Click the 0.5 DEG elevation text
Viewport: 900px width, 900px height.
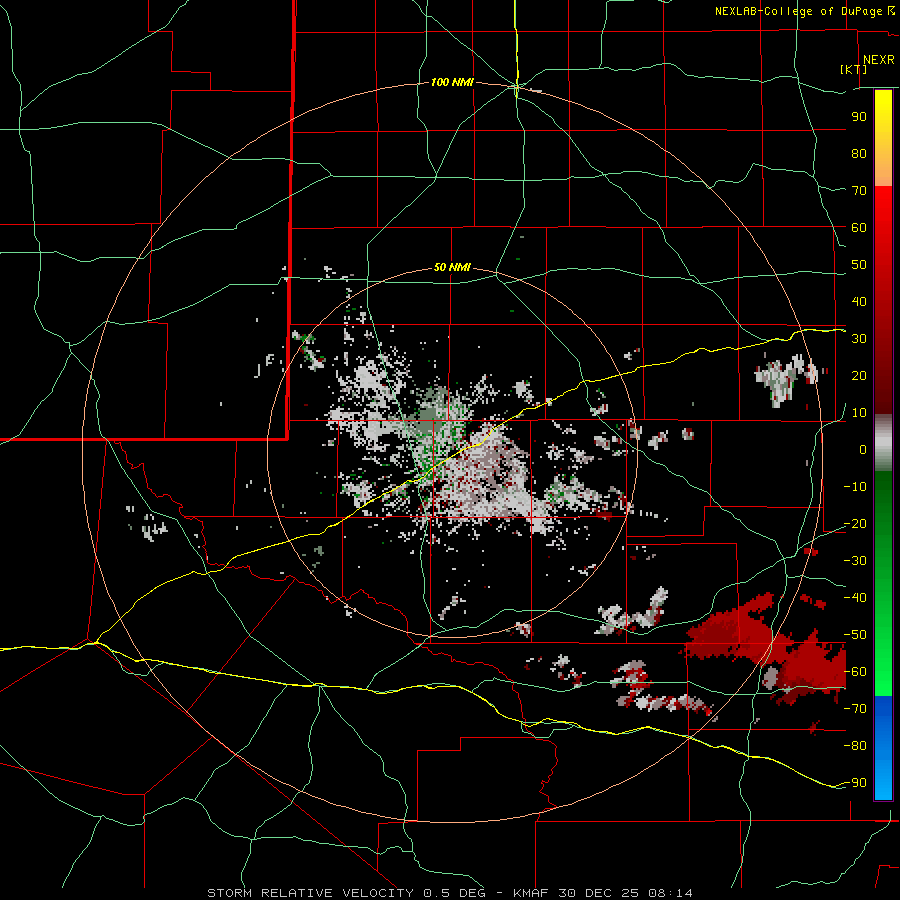[x=454, y=893]
